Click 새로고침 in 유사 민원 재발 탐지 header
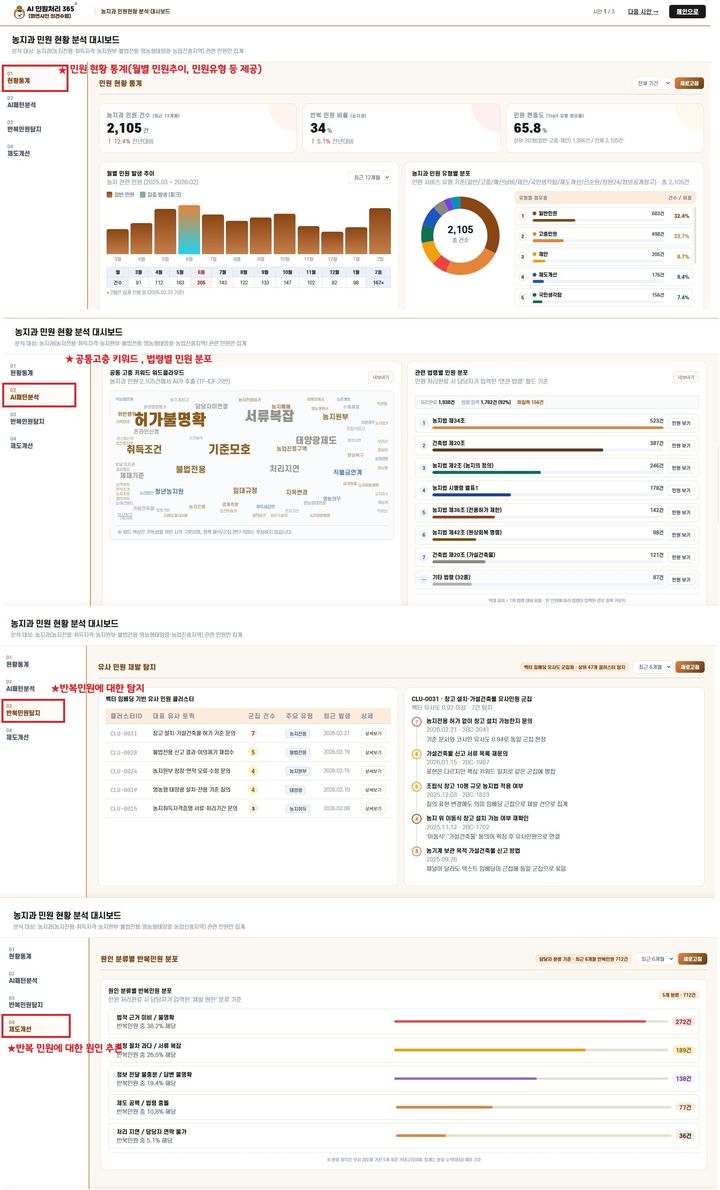Screen dimensions: 720x1190 (690, 667)
